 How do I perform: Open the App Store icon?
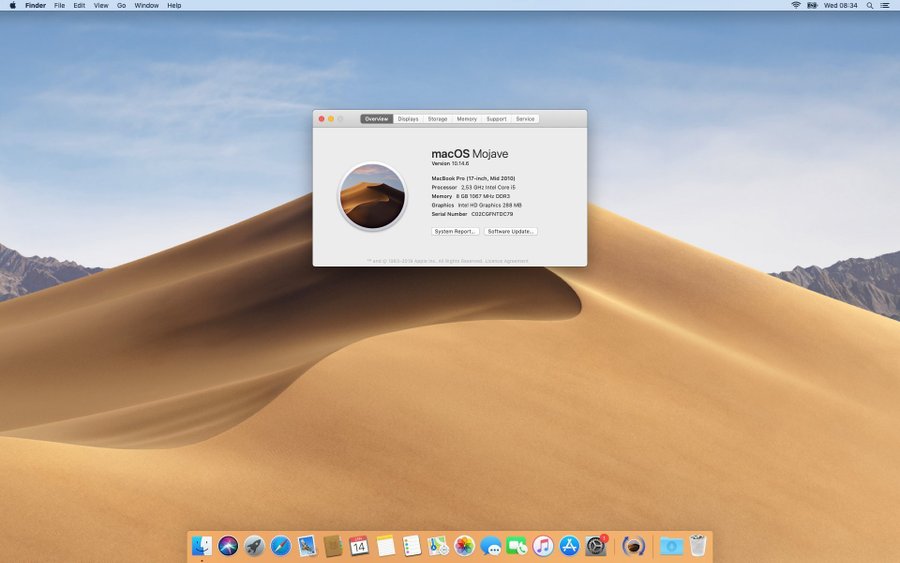tap(570, 546)
